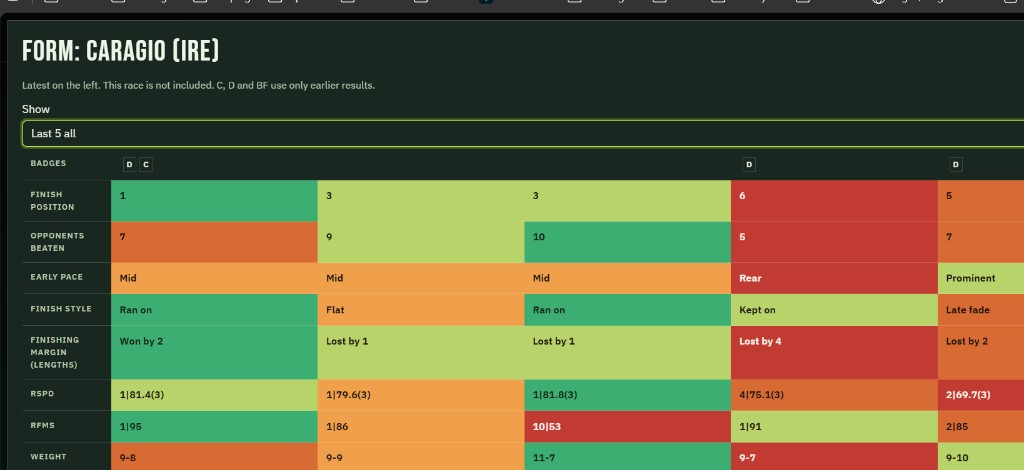Click the Won by 2 margin cell

214,352
